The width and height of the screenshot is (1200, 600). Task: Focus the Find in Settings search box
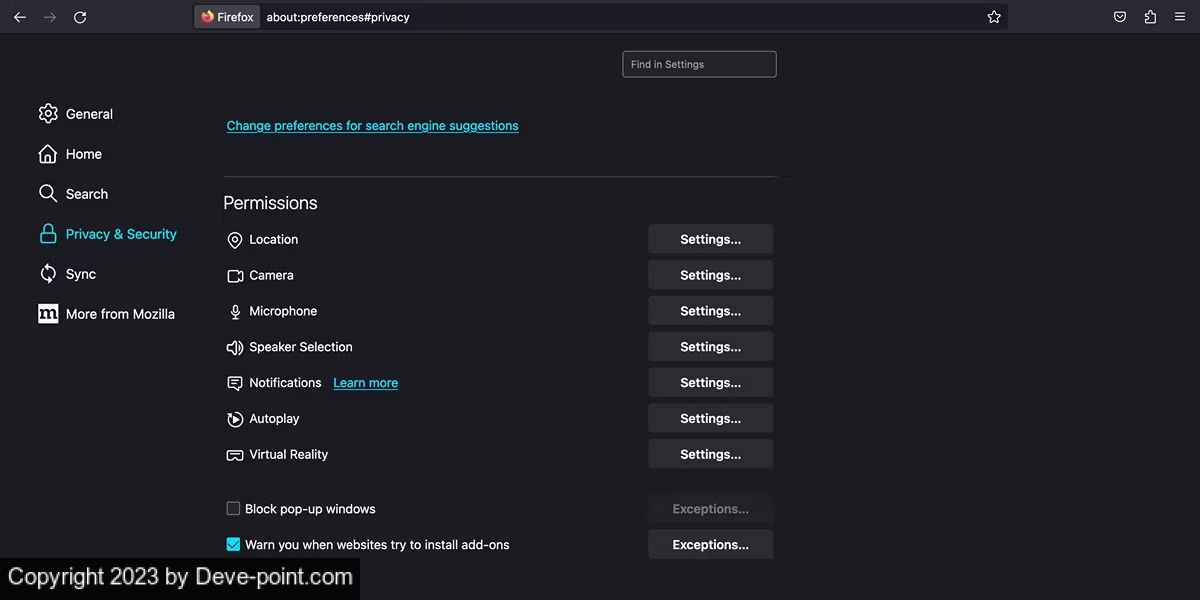[699, 64]
